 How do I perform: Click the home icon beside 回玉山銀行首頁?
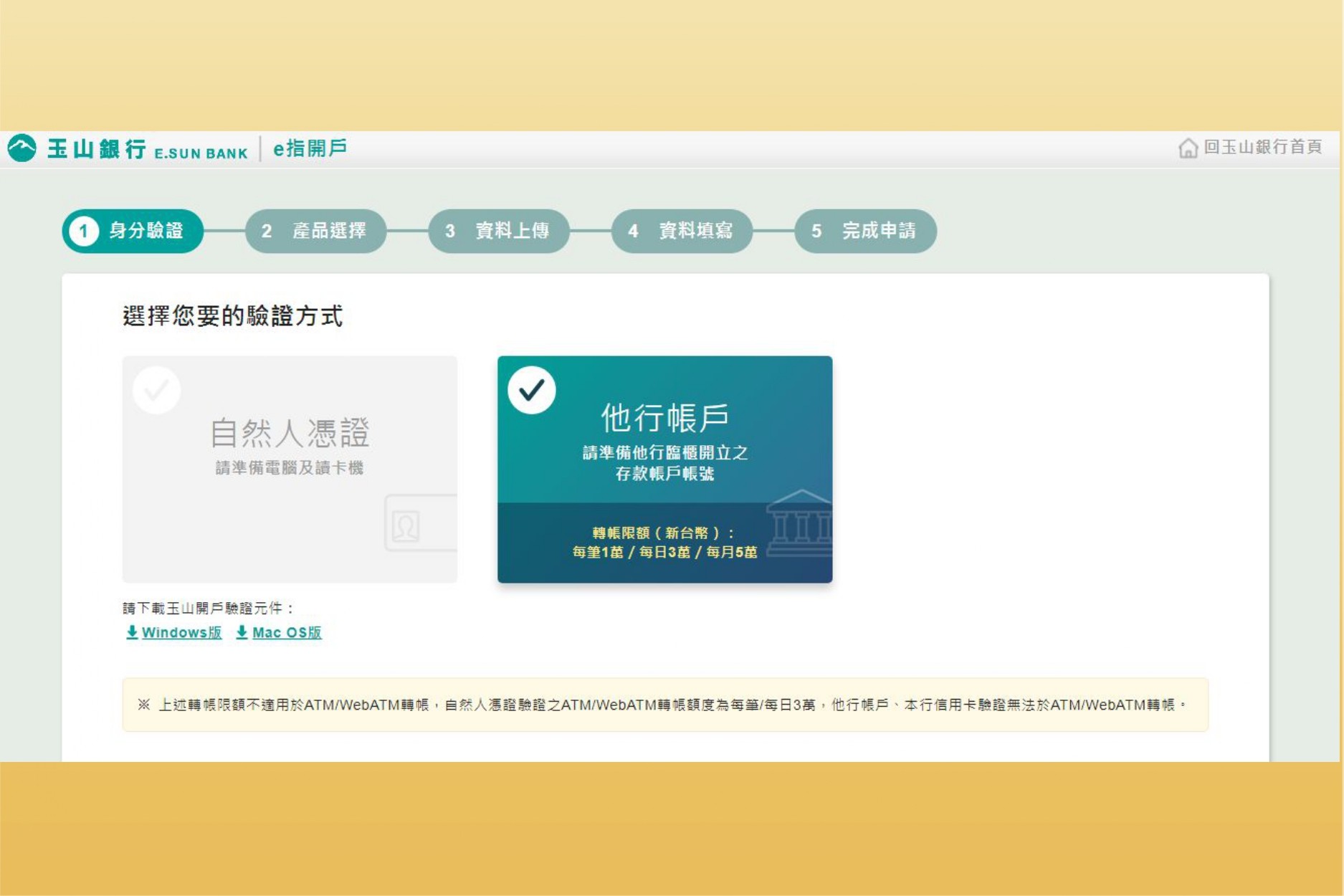coord(1188,149)
